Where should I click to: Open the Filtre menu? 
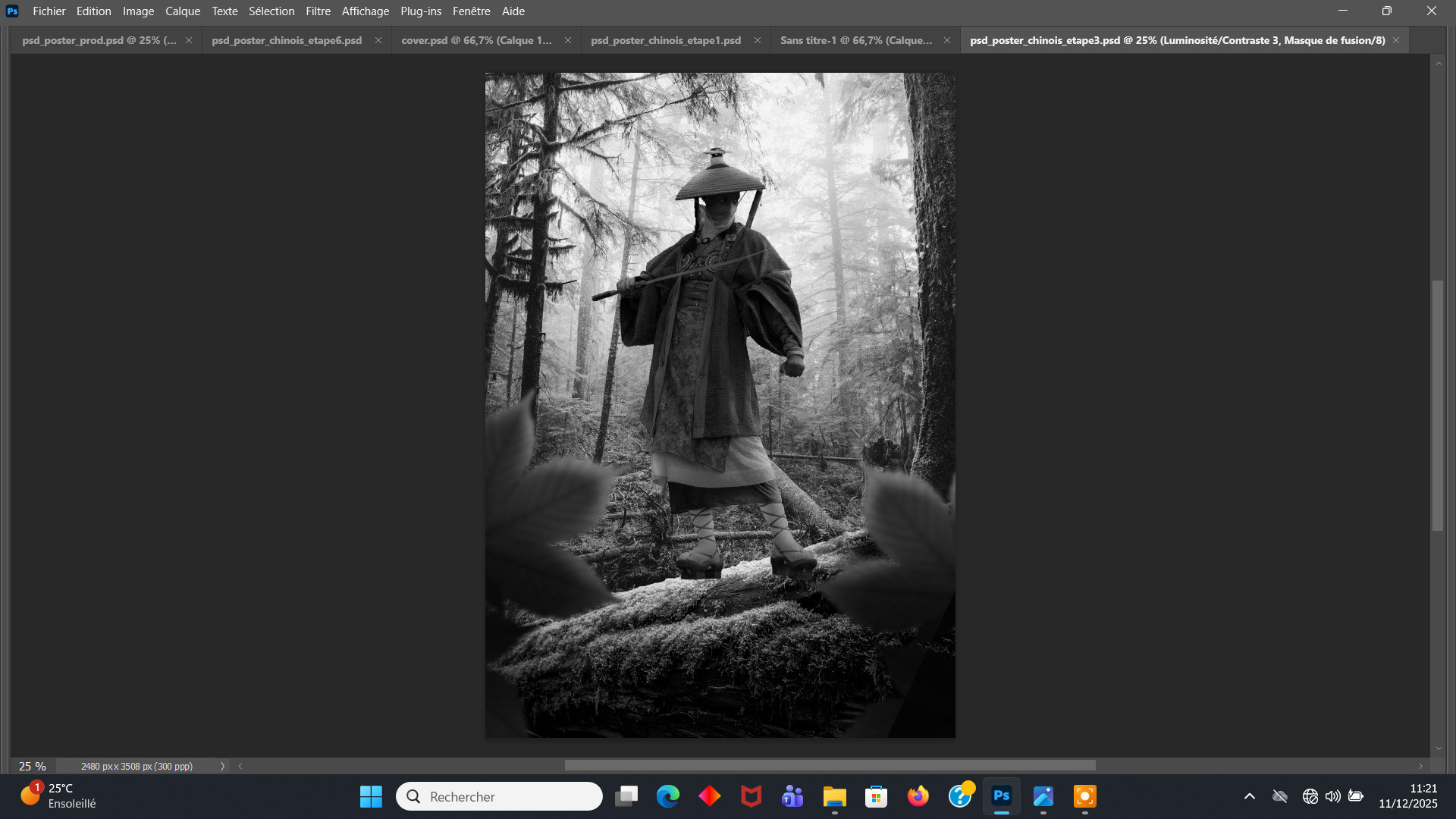[x=318, y=11]
